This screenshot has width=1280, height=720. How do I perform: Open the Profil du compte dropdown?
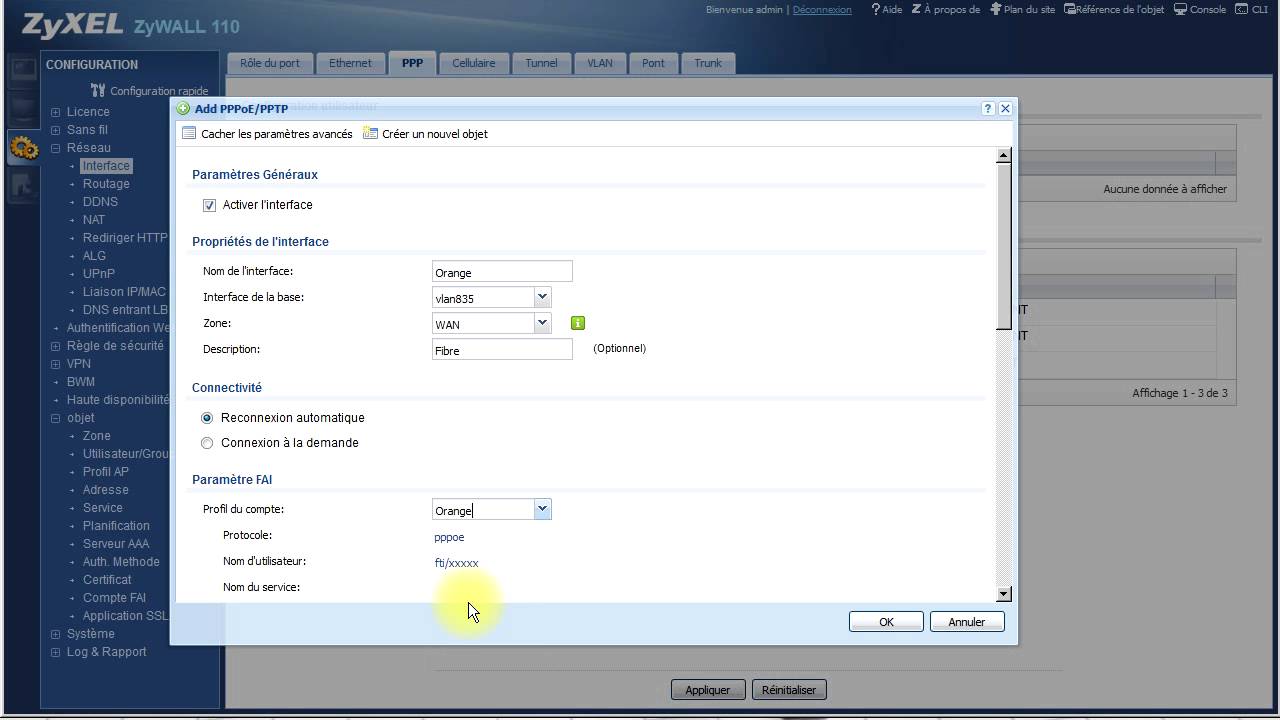pos(542,509)
